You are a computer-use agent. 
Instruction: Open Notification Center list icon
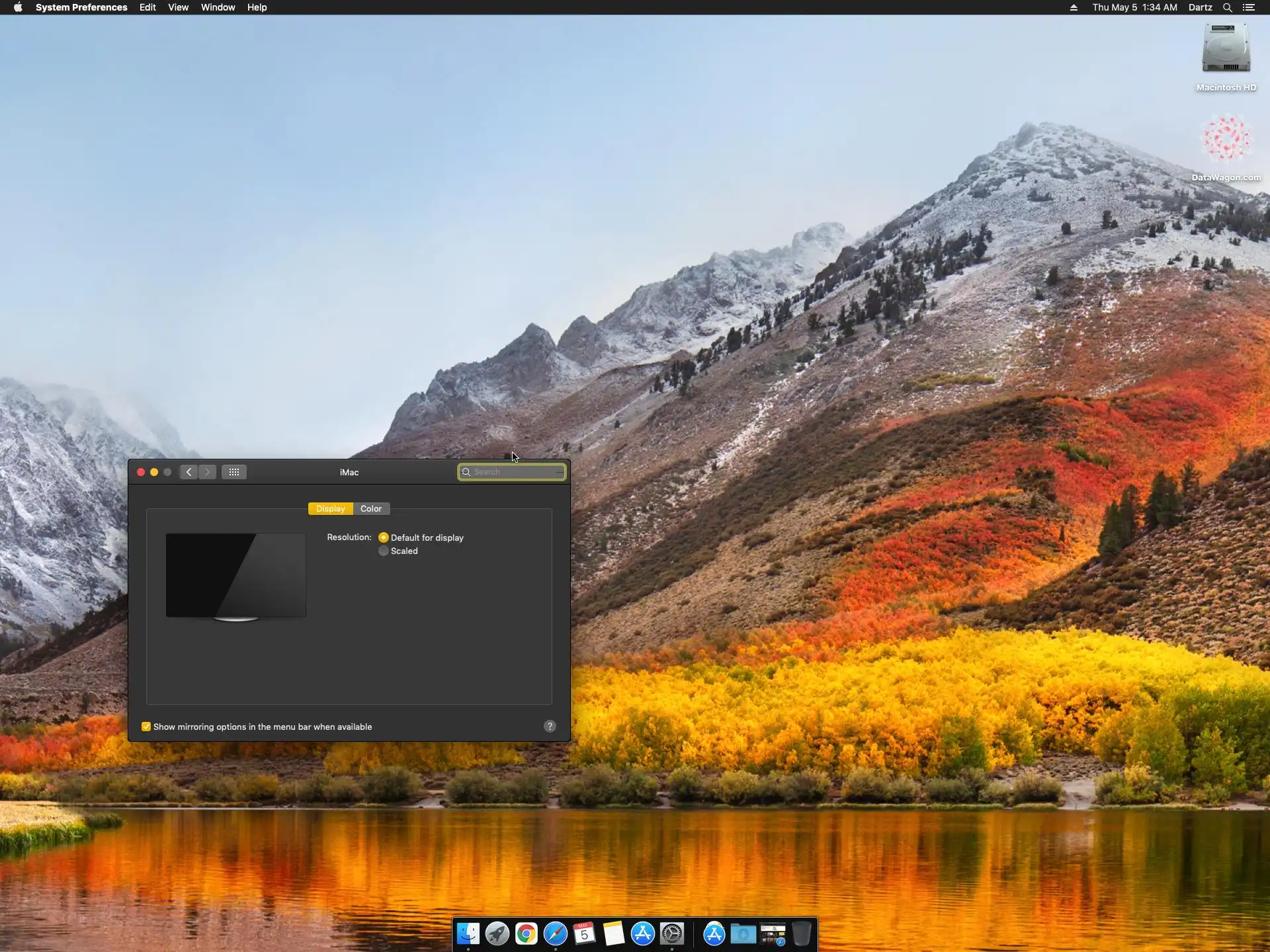1249,7
